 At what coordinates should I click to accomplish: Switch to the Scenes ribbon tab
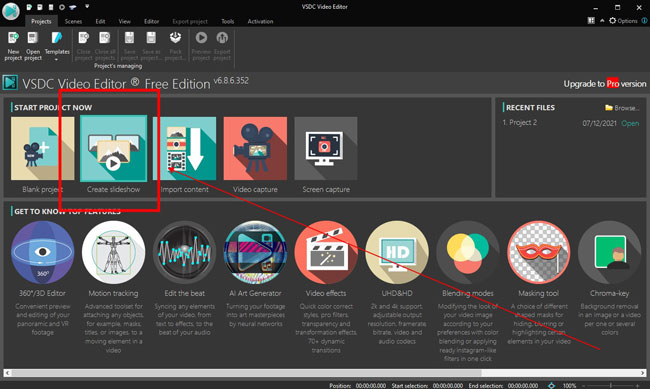click(73, 21)
